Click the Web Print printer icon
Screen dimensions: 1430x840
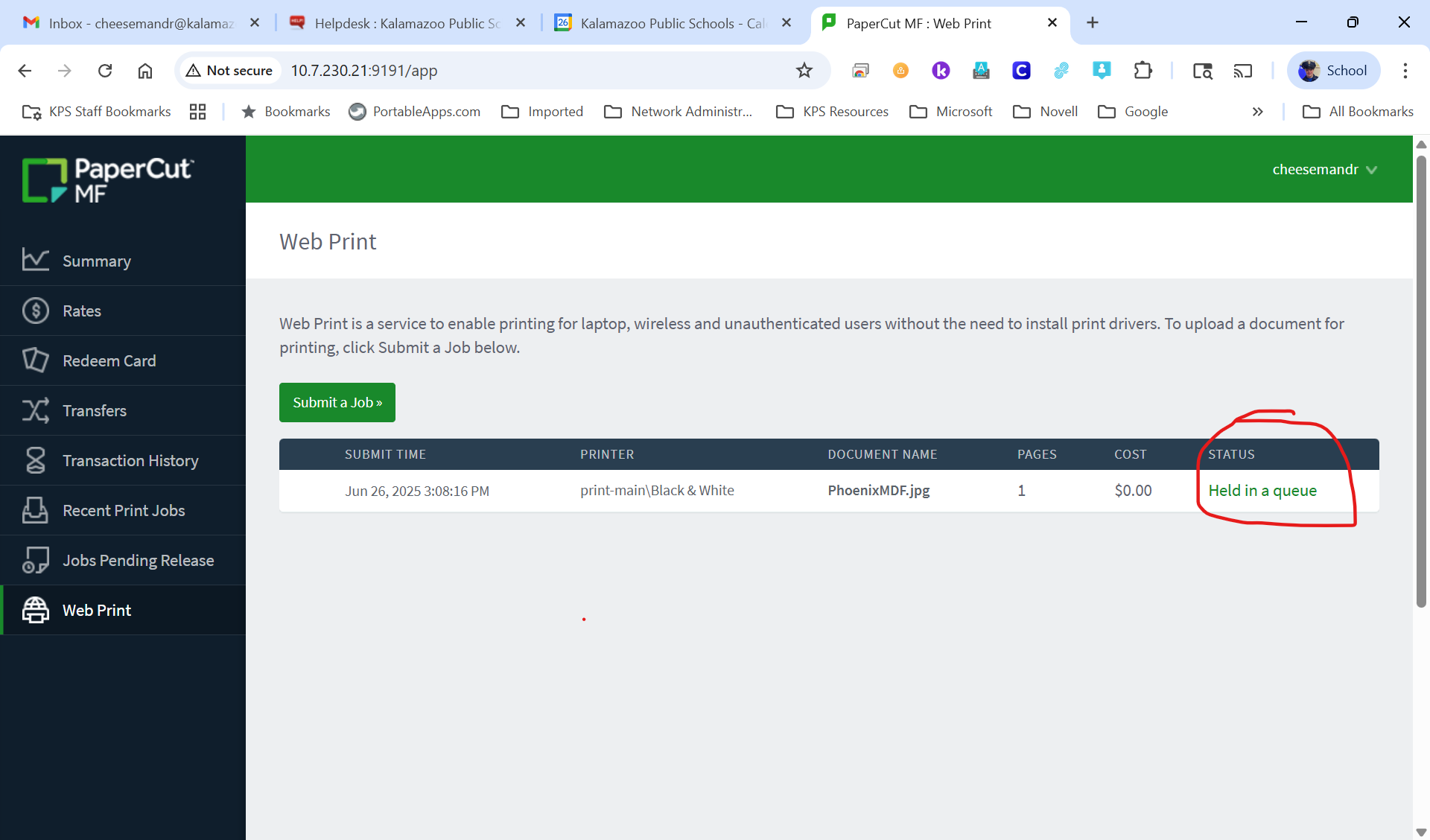pyautogui.click(x=35, y=610)
